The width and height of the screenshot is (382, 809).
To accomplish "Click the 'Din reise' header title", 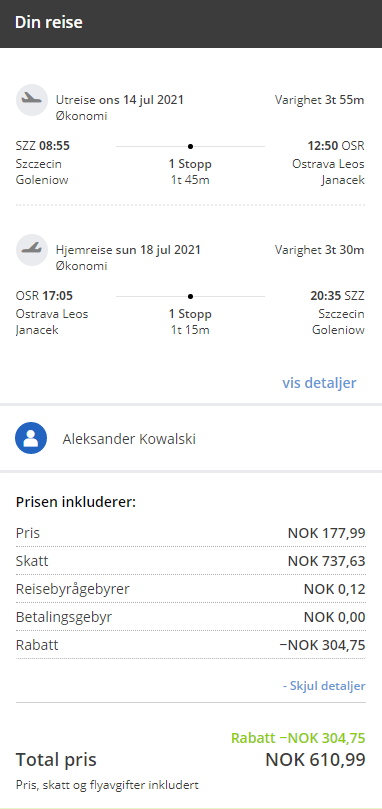I will pyautogui.click(x=49, y=23).
